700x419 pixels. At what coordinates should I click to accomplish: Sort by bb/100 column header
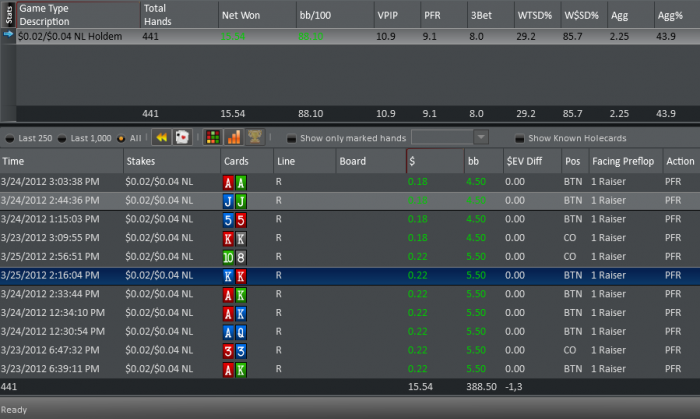click(335, 15)
